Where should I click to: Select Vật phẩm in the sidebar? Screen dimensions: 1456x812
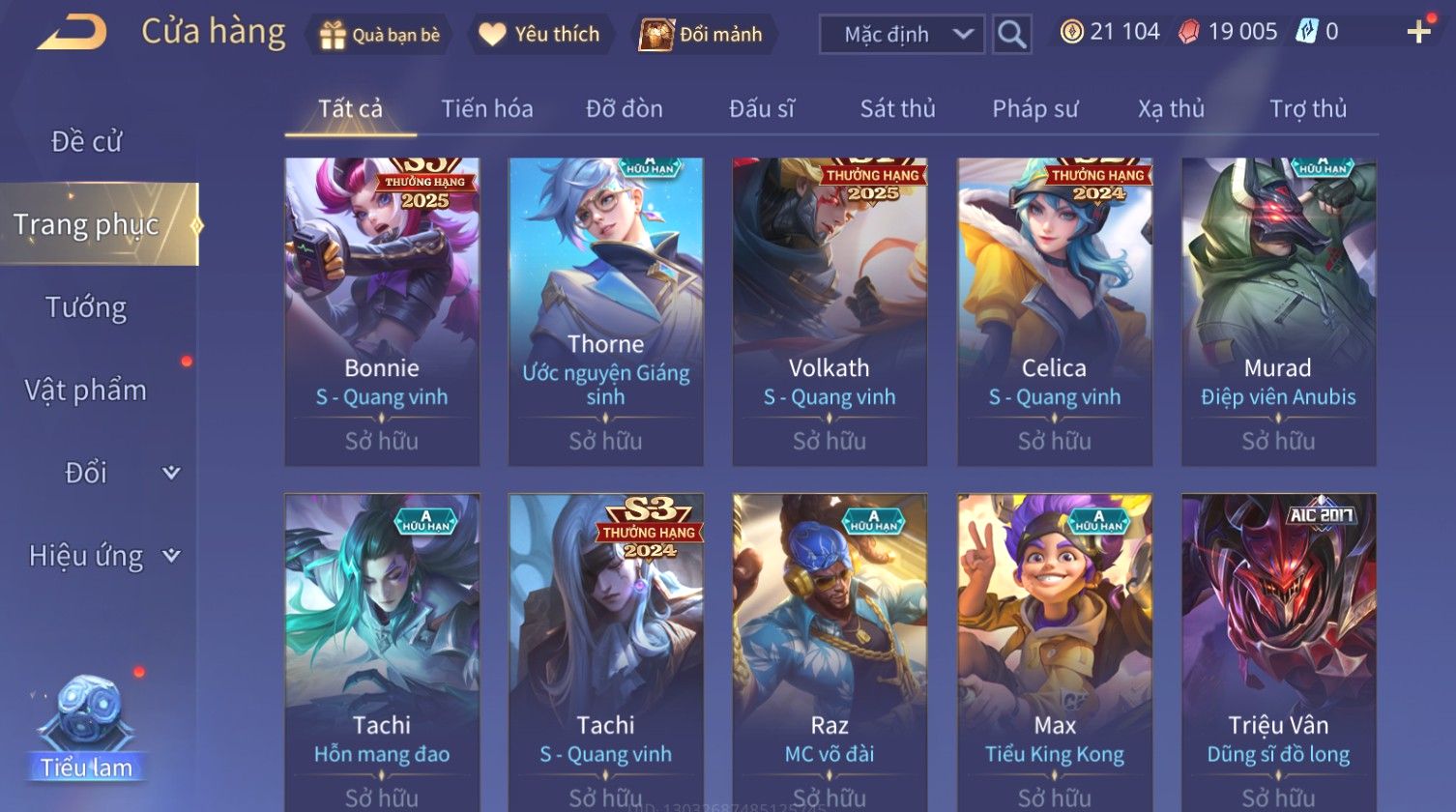pos(86,391)
